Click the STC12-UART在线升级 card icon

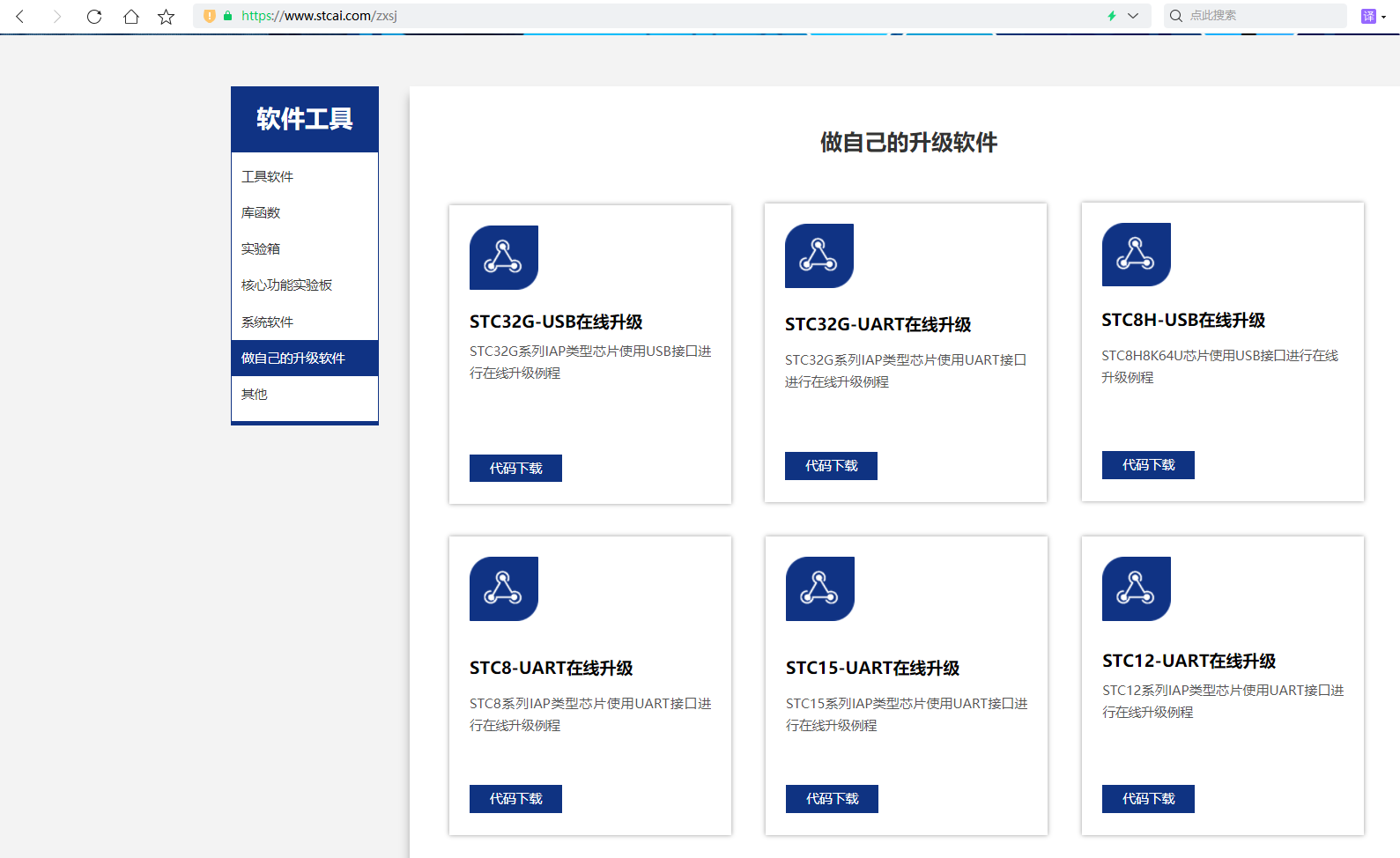coord(1137,588)
